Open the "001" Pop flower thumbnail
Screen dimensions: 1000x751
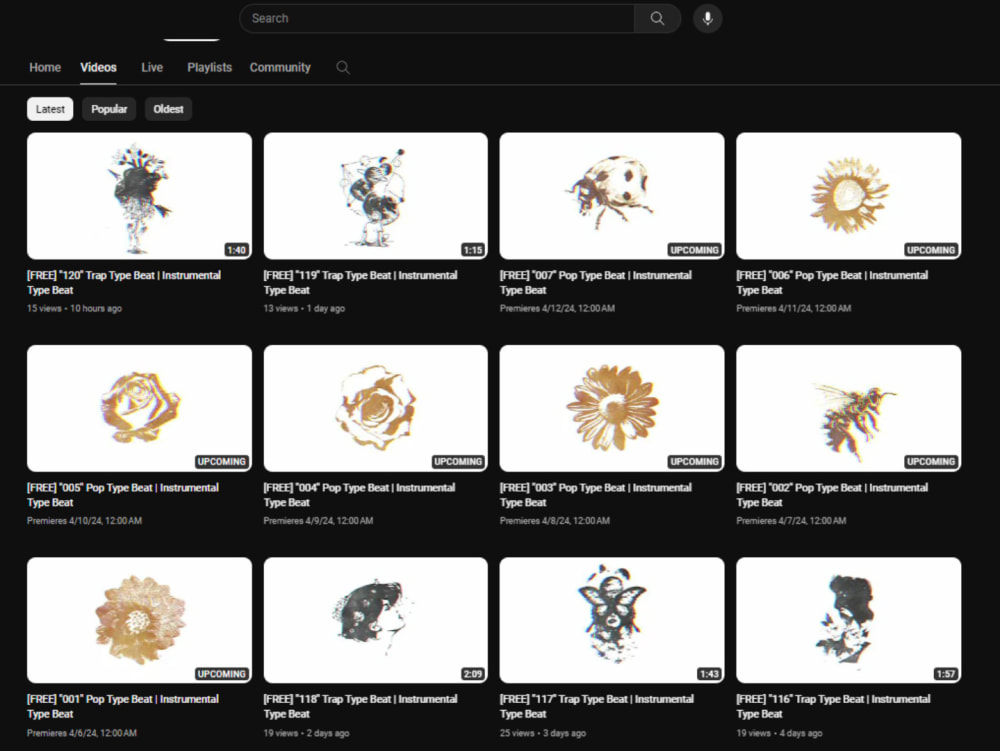[x=140, y=620]
